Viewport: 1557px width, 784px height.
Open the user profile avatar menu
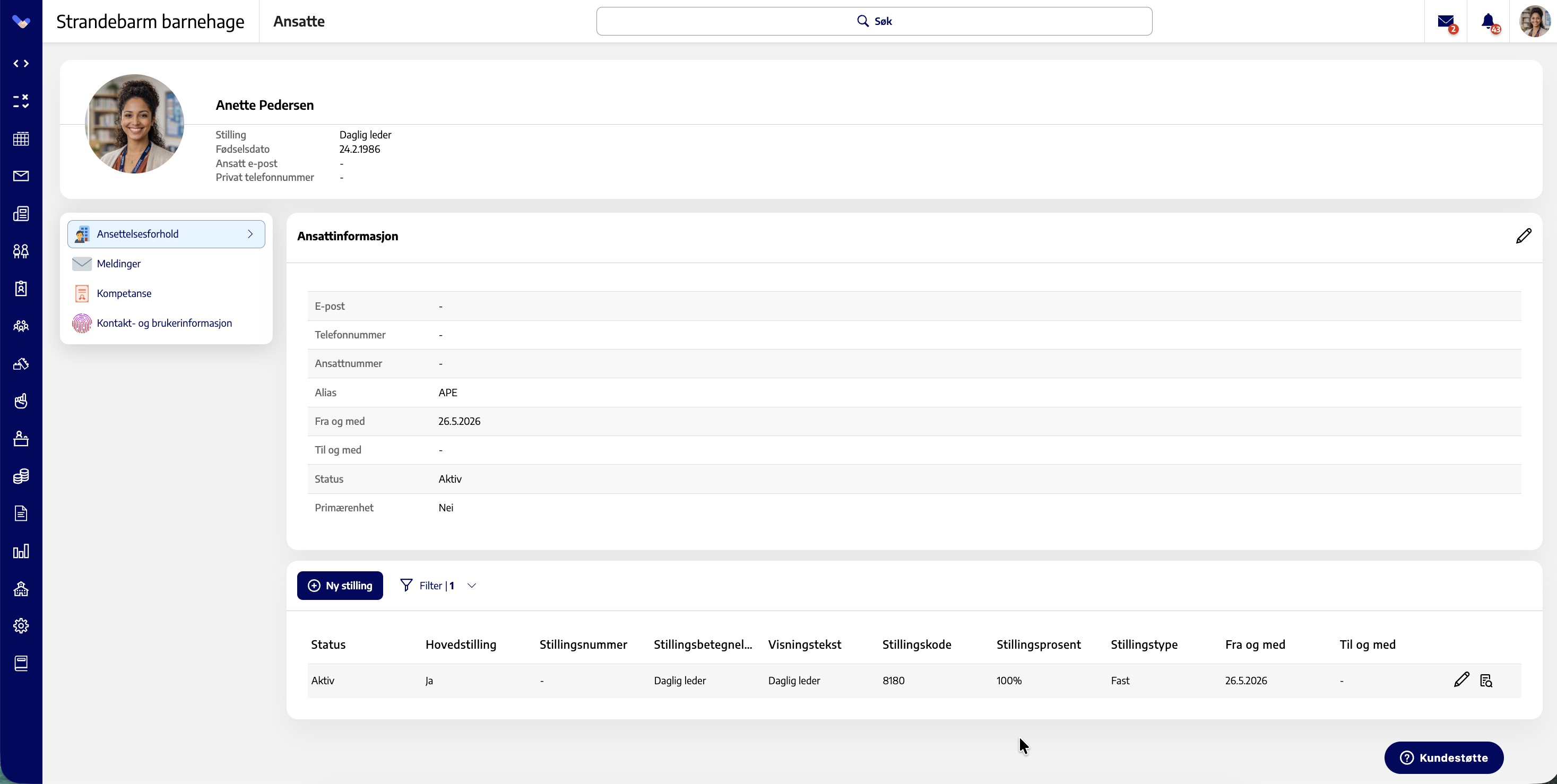pos(1534,22)
